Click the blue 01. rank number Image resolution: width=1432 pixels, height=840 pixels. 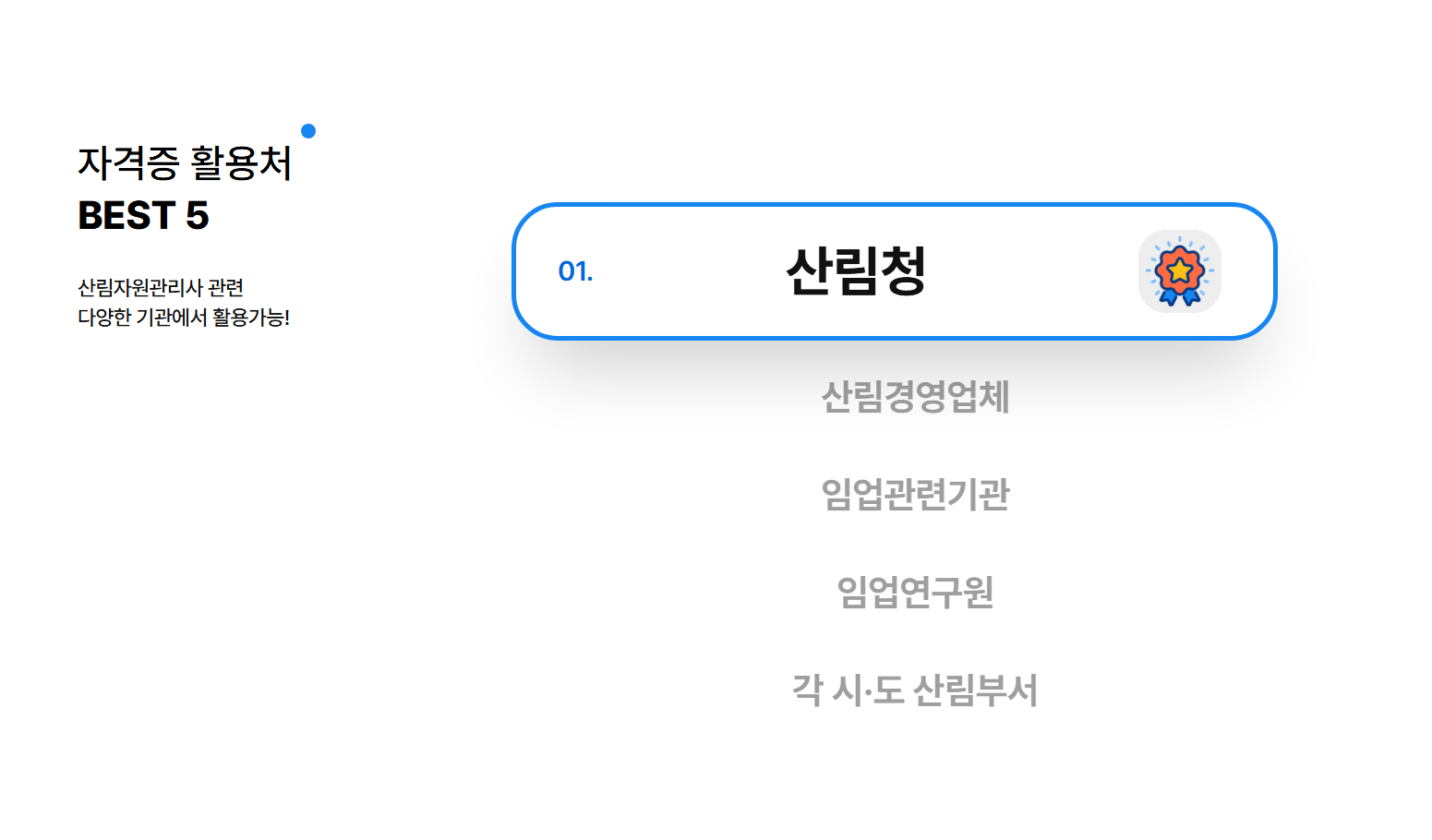pos(575,271)
